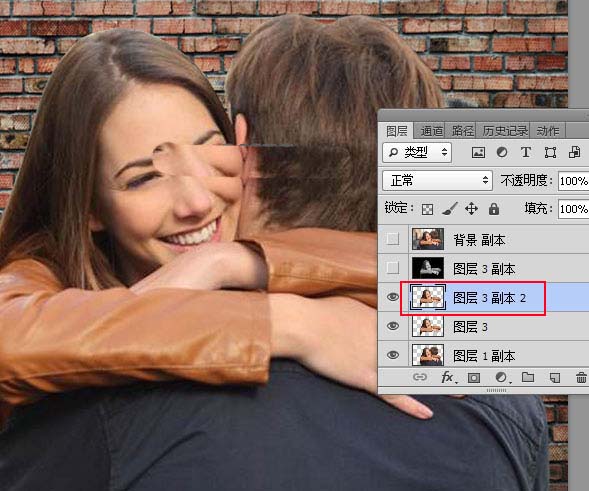Hide the 图层 3 副本 2 layer eye

tap(393, 297)
